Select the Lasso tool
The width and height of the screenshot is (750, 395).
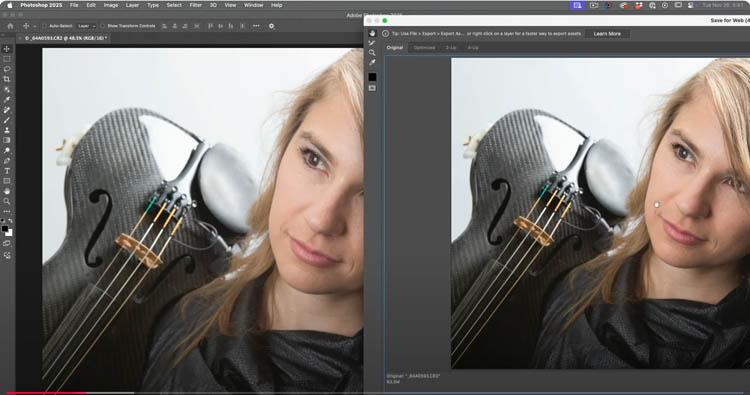click(7, 69)
